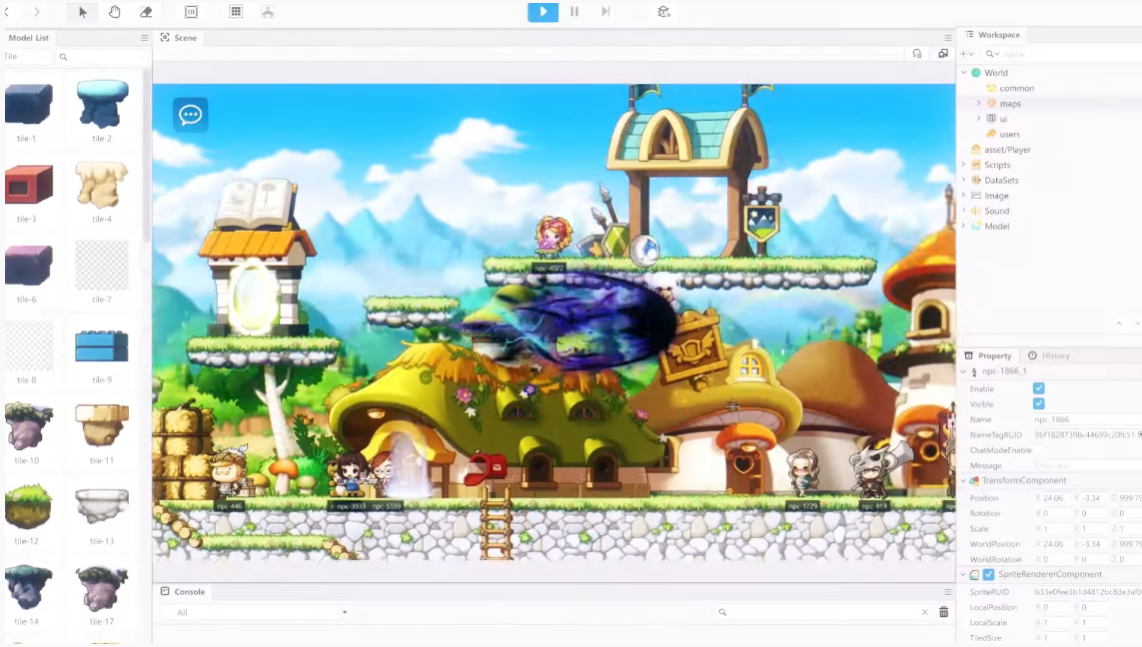The image size is (1142, 647).
Task: Select tile-14 model thumbnail
Action: (x=28, y=588)
